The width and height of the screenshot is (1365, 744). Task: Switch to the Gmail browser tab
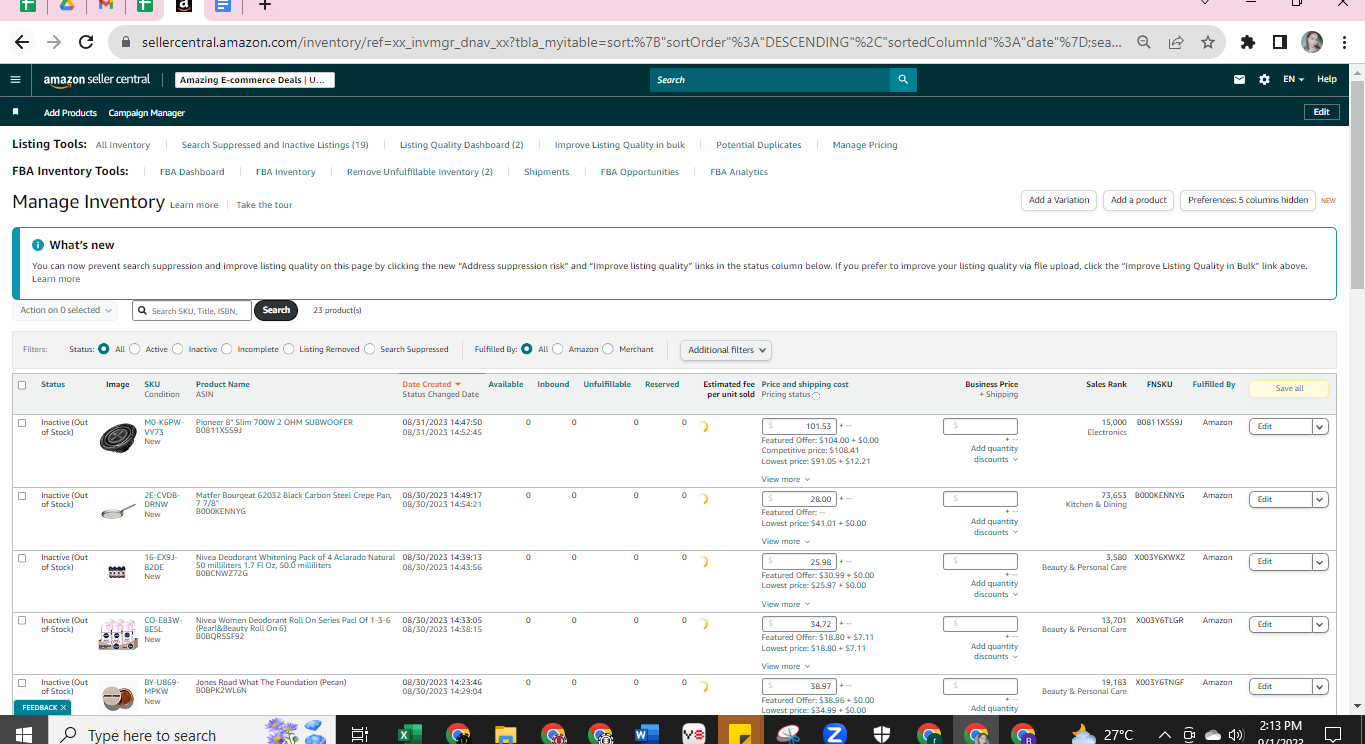point(105,5)
